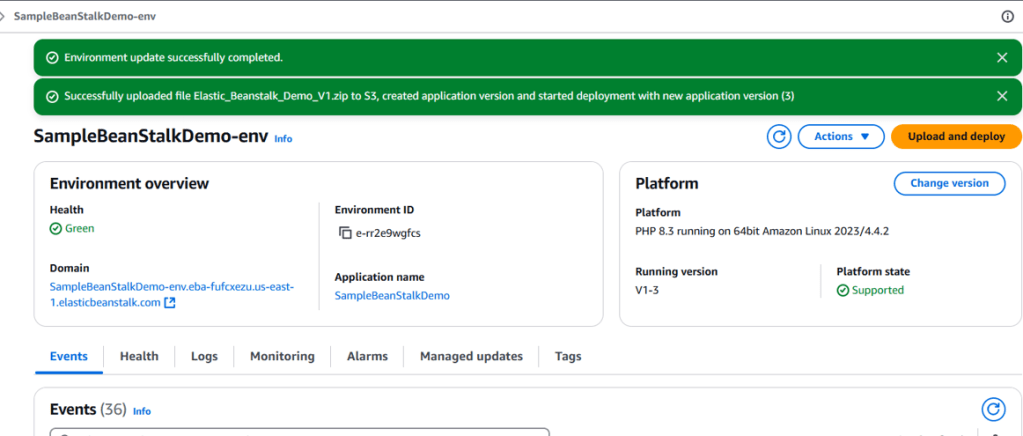The image size is (1023, 436).
Task: Dismiss the "Environment update successfully completed" banner
Action: pos(1002,57)
